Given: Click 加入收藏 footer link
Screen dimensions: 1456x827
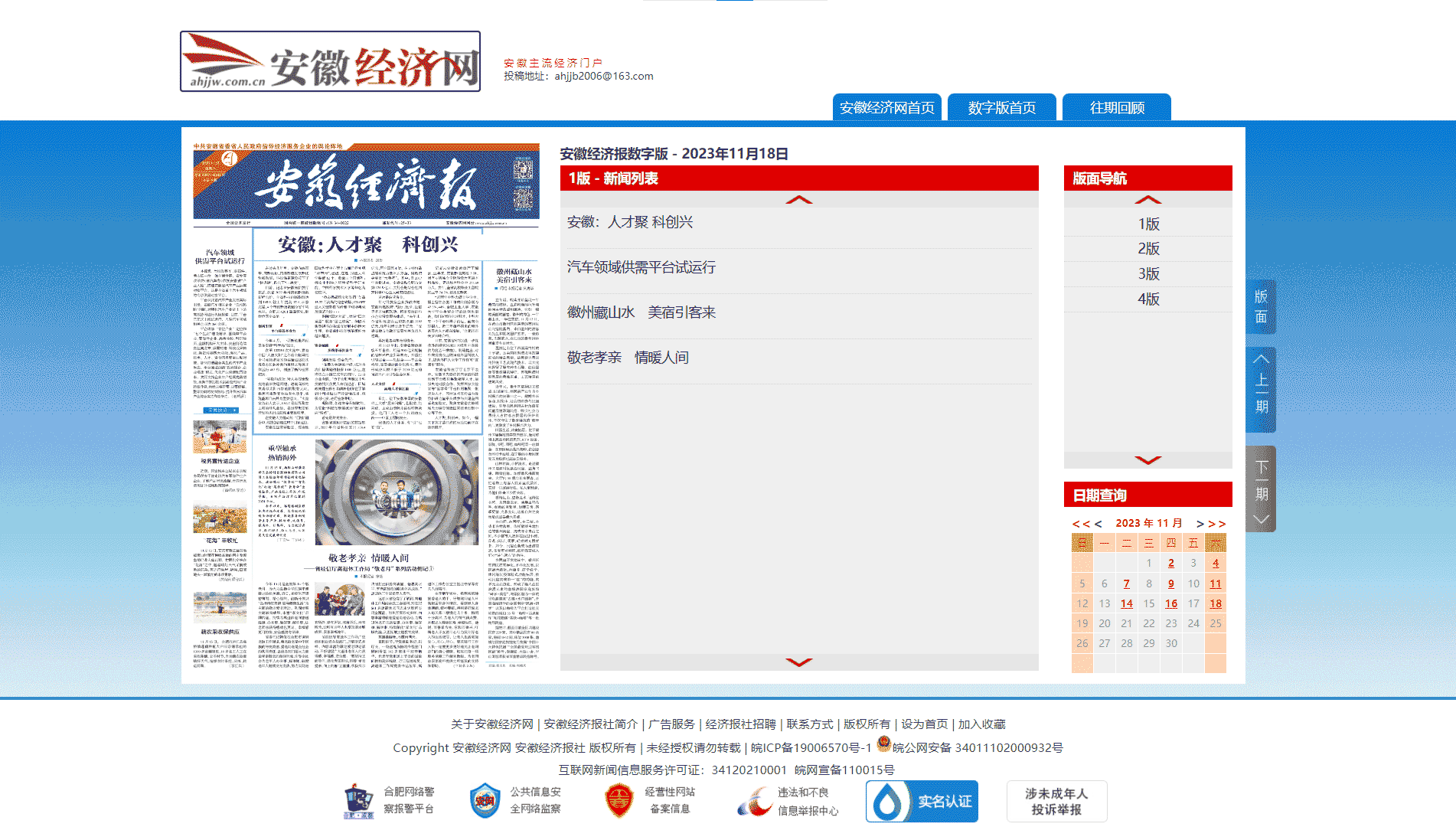Looking at the screenshot, I should pos(982,724).
